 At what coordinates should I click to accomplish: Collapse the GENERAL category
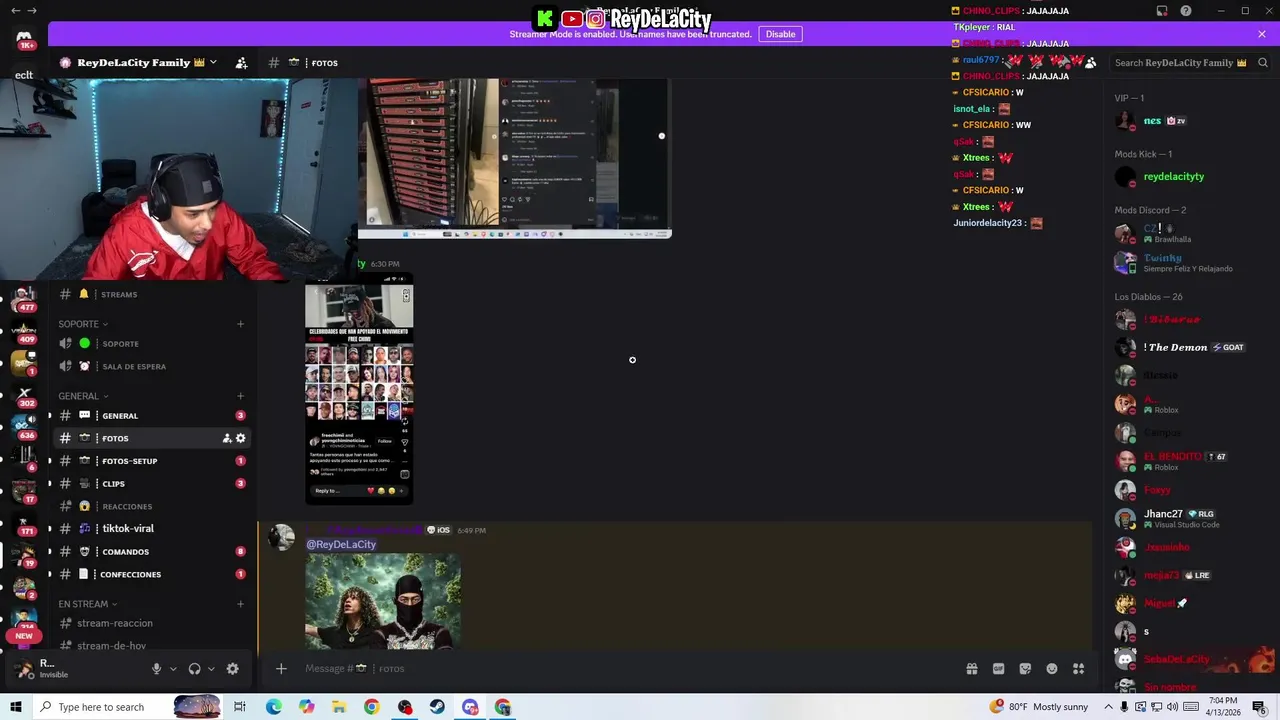[83, 396]
